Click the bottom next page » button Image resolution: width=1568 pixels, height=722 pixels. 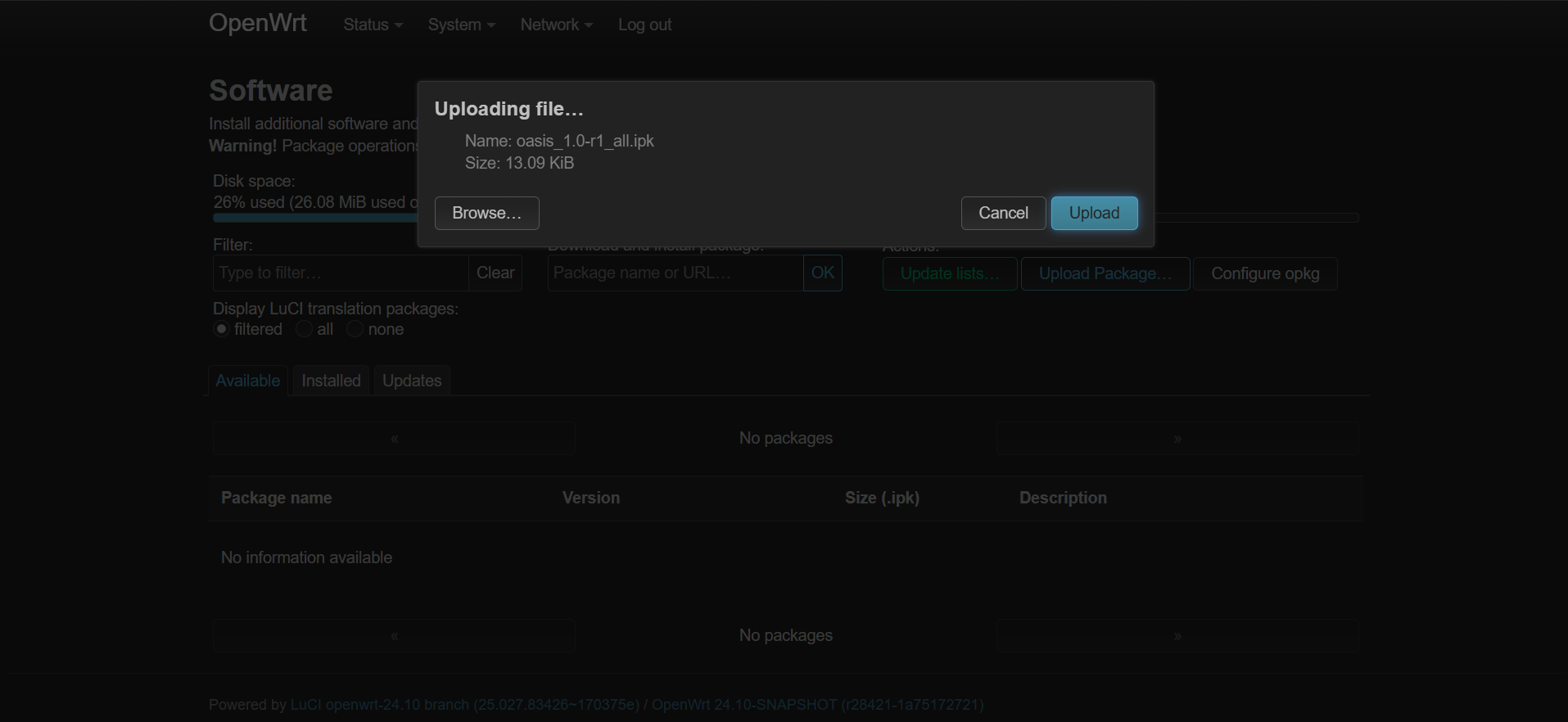click(1177, 635)
